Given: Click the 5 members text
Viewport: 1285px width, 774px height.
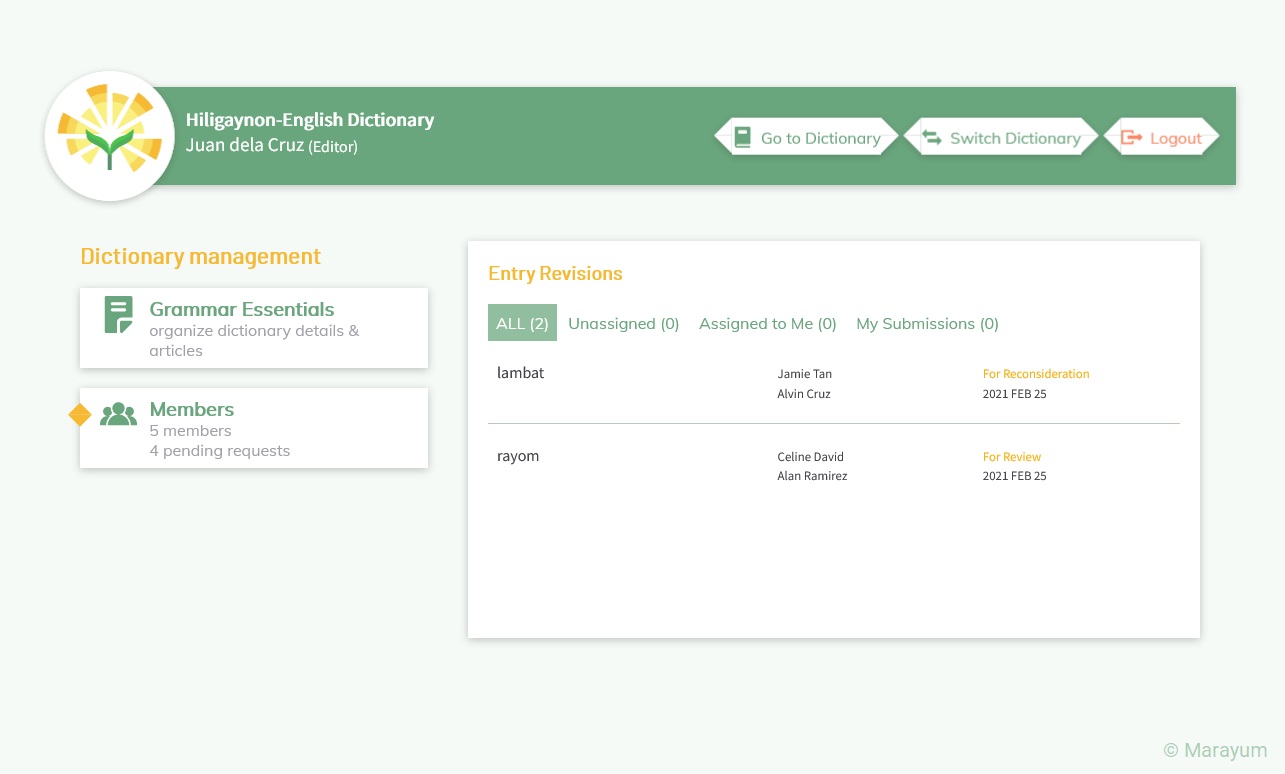Looking at the screenshot, I should click(x=190, y=431).
